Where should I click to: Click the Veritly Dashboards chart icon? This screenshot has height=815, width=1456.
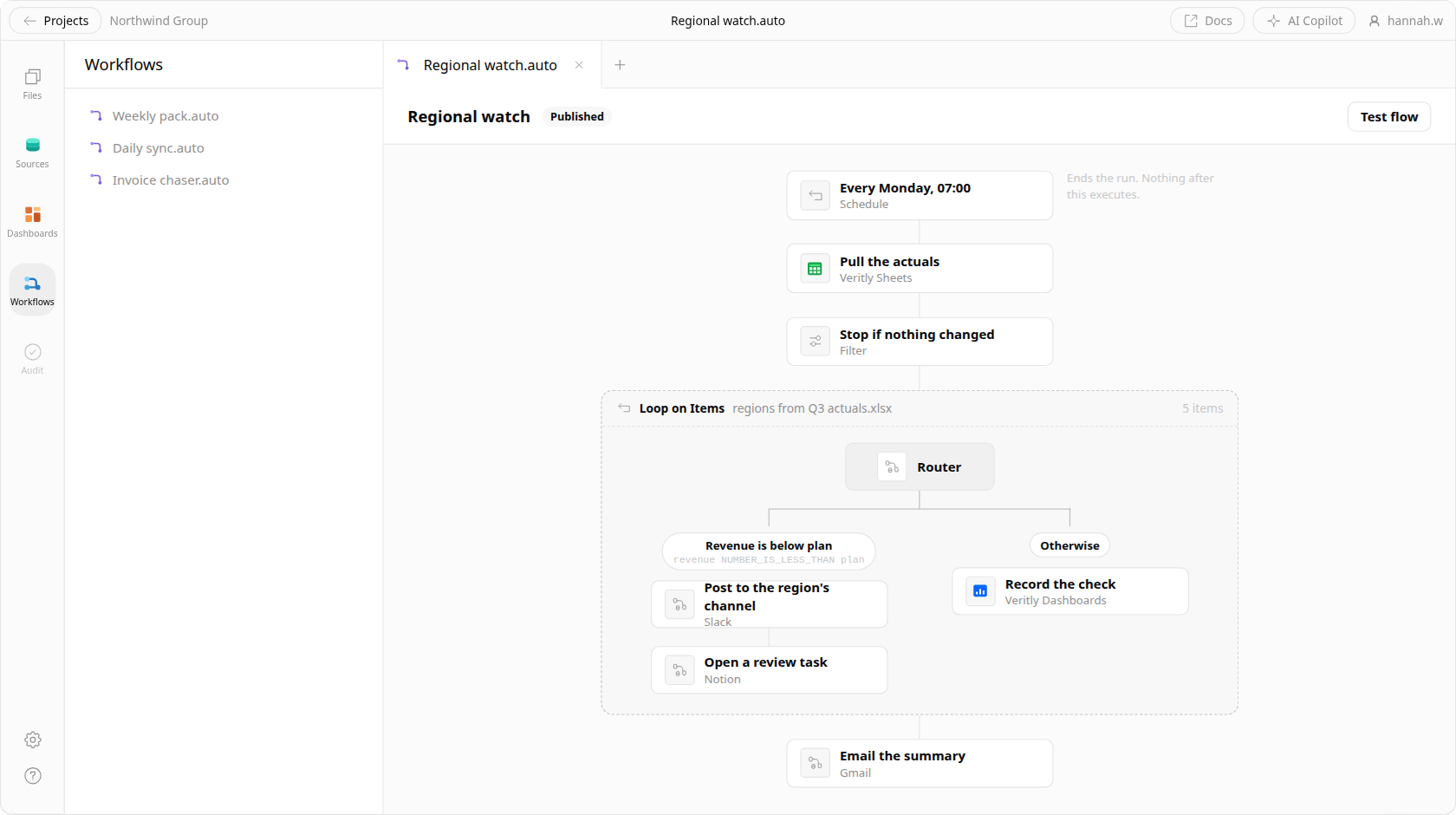(980, 591)
